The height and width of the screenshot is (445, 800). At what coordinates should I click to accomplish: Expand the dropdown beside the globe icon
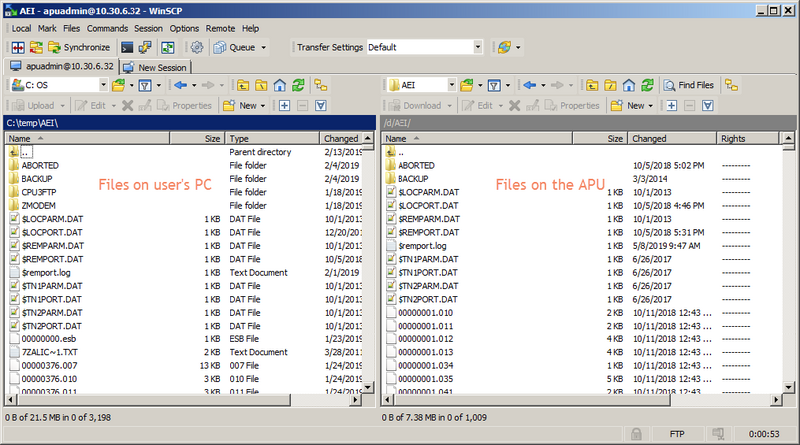[x=518, y=47]
